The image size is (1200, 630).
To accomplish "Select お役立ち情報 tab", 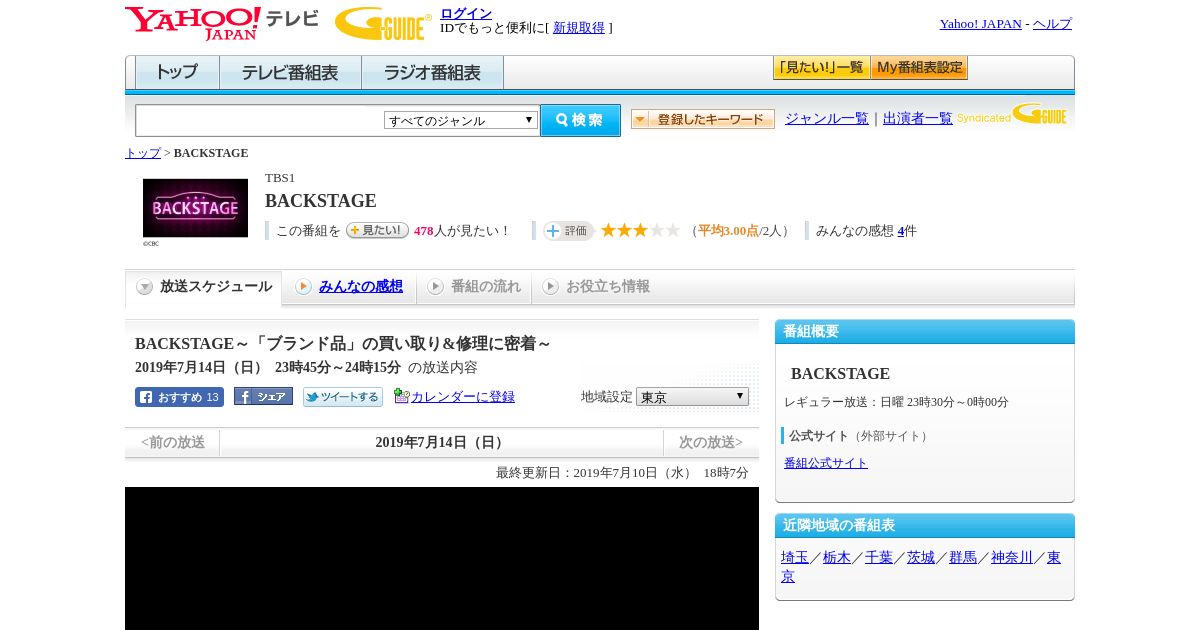I will pos(596,287).
